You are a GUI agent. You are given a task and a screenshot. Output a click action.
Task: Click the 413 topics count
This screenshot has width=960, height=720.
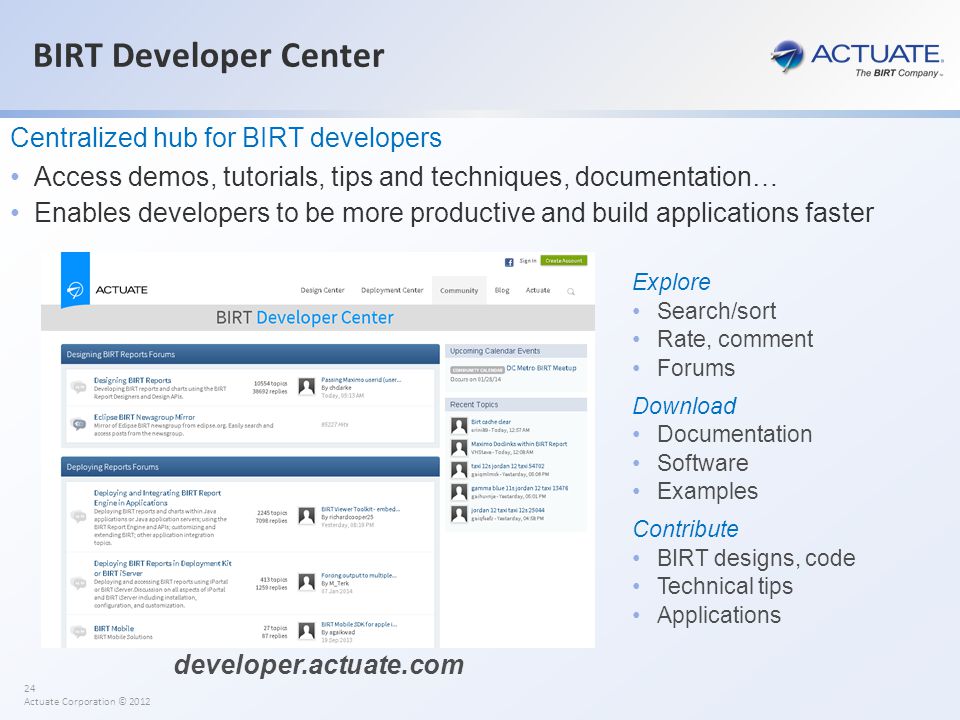coord(273,579)
